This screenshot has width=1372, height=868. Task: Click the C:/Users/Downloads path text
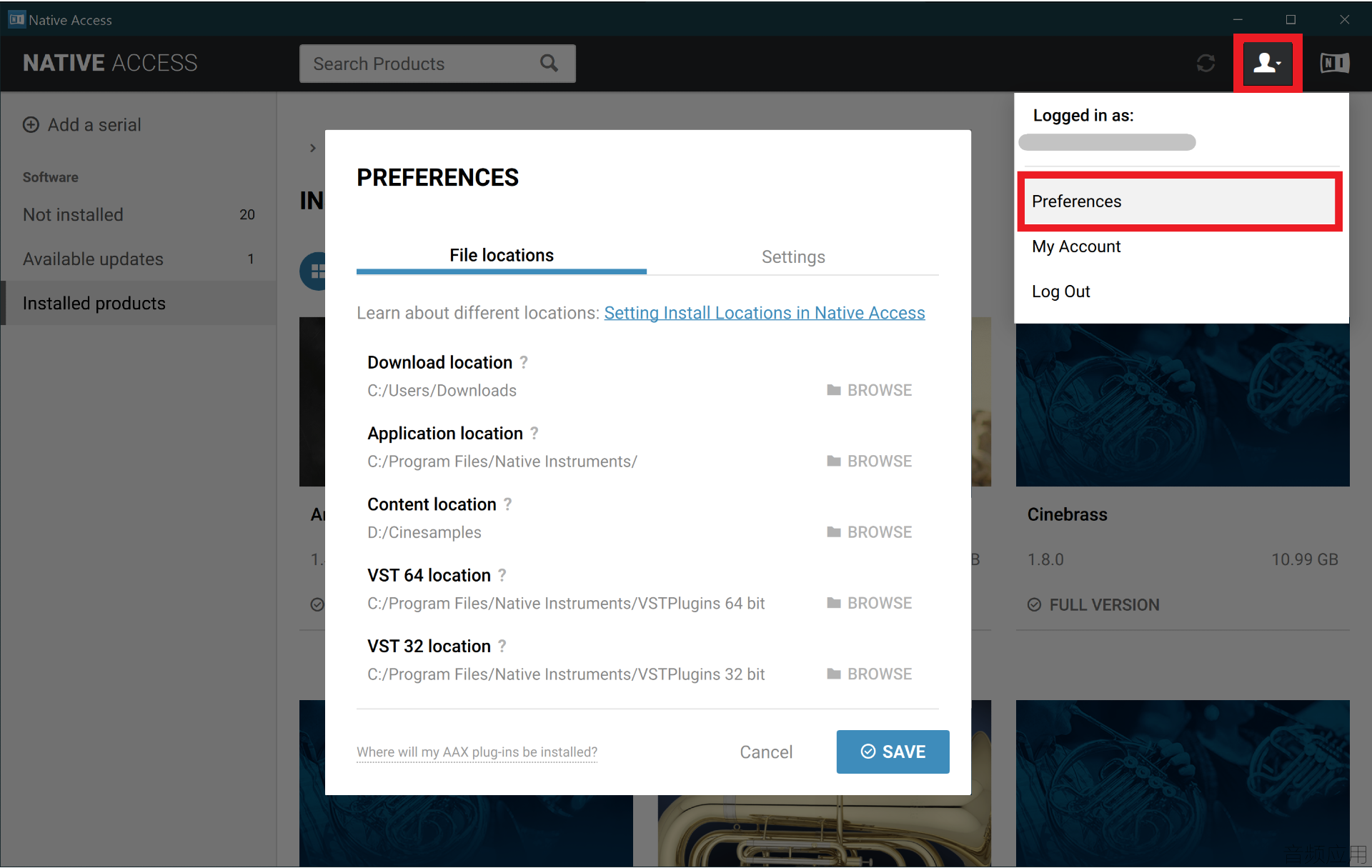tap(442, 390)
